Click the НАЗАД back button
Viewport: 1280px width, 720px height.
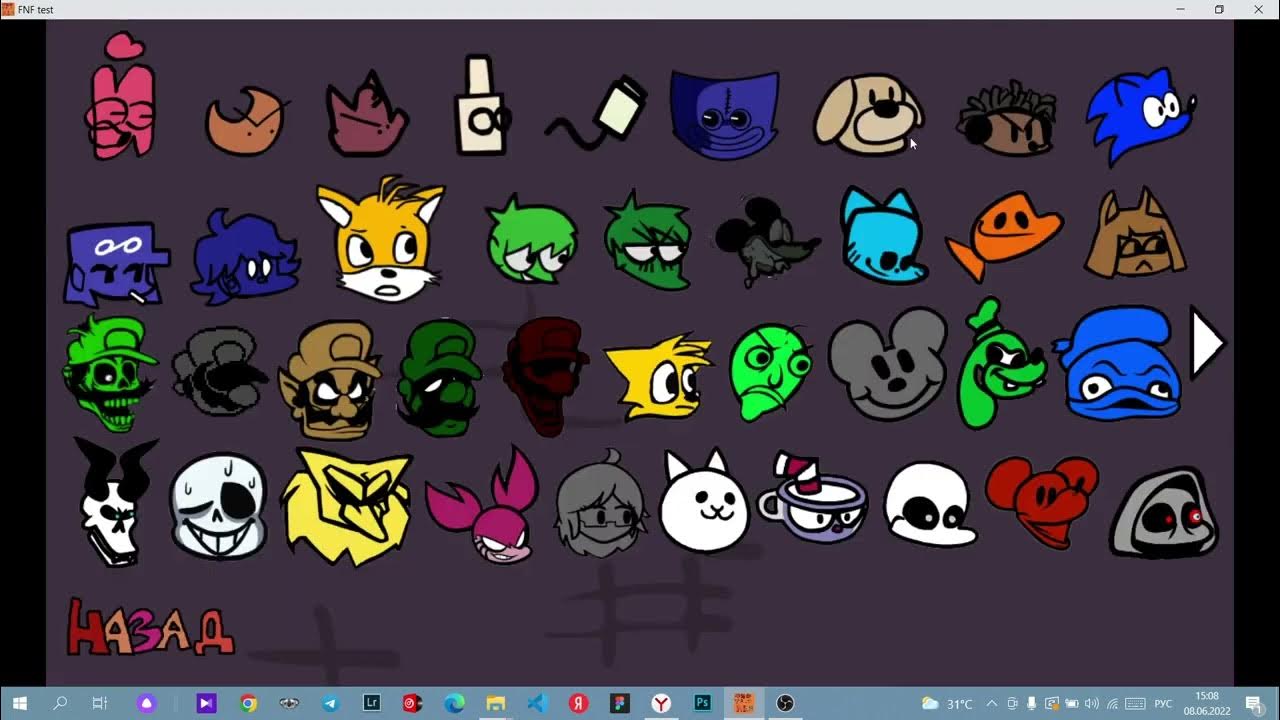pos(150,627)
